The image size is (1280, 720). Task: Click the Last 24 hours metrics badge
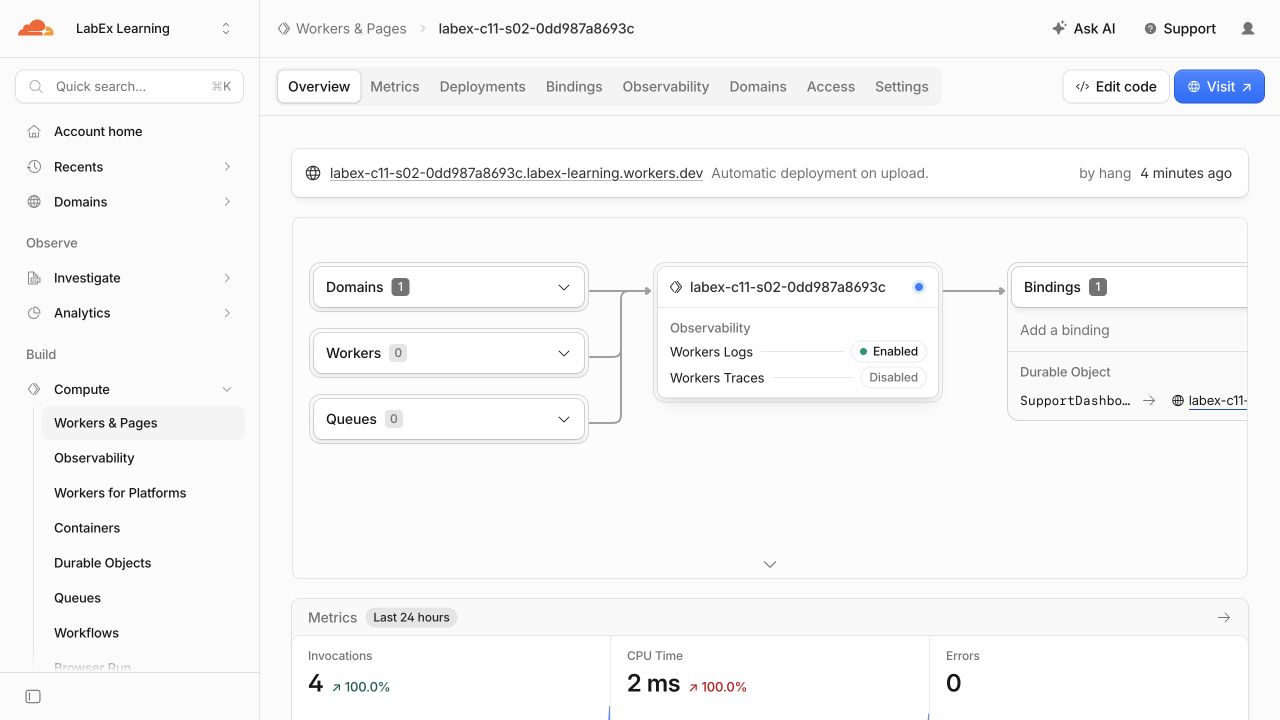point(411,617)
